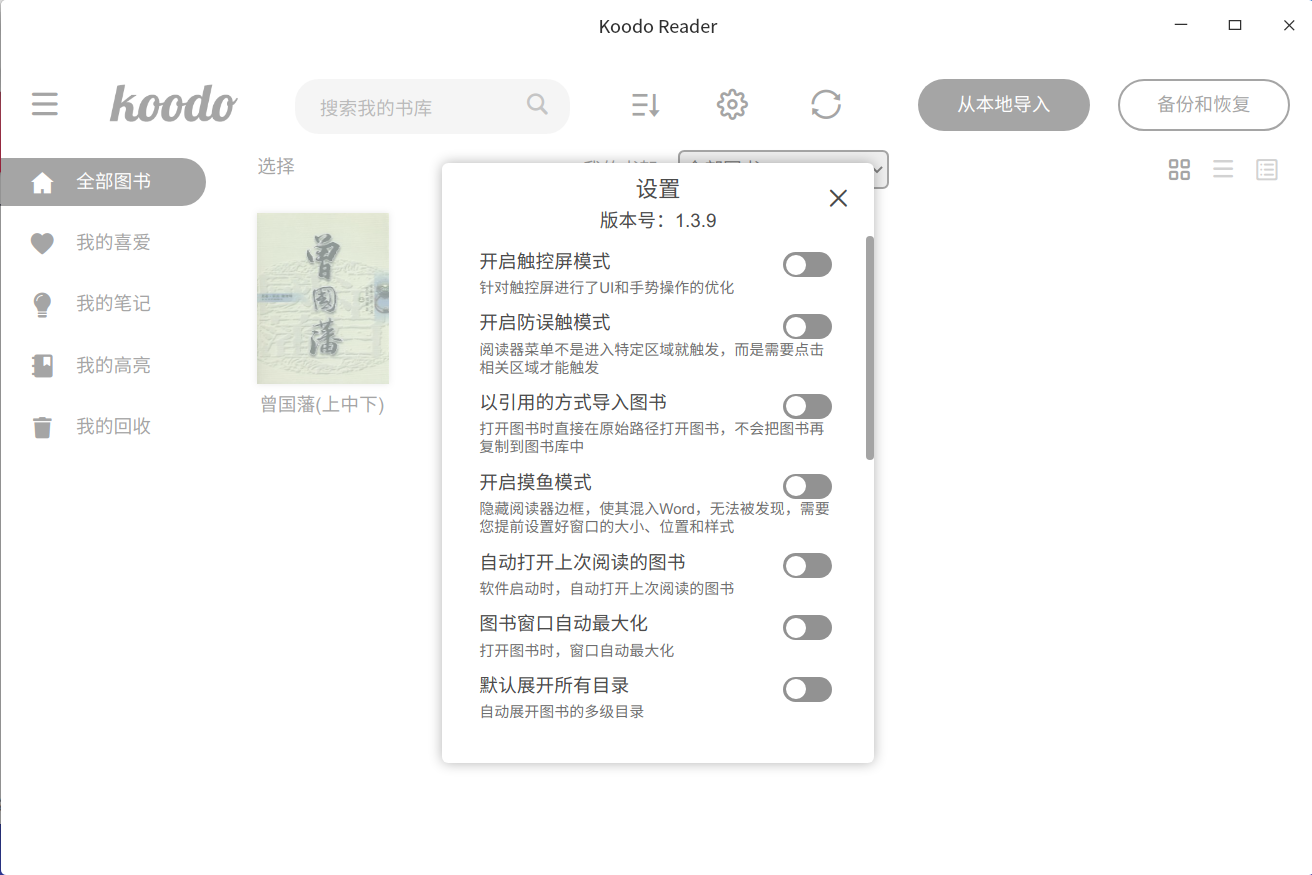This screenshot has width=1312, height=875.
Task: Open 我的喜爱 in sidebar
Action: (113, 243)
